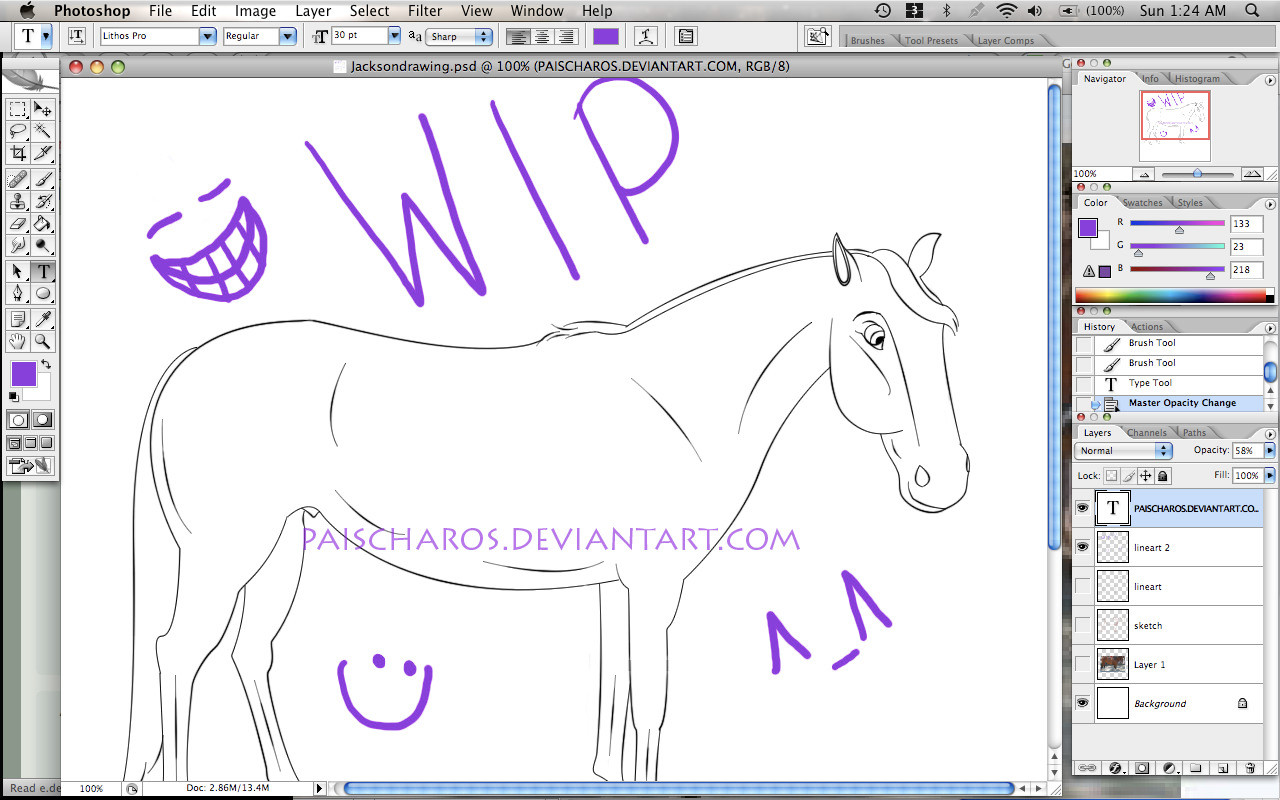Select the Rectangular Marquee tool

[x=18, y=110]
